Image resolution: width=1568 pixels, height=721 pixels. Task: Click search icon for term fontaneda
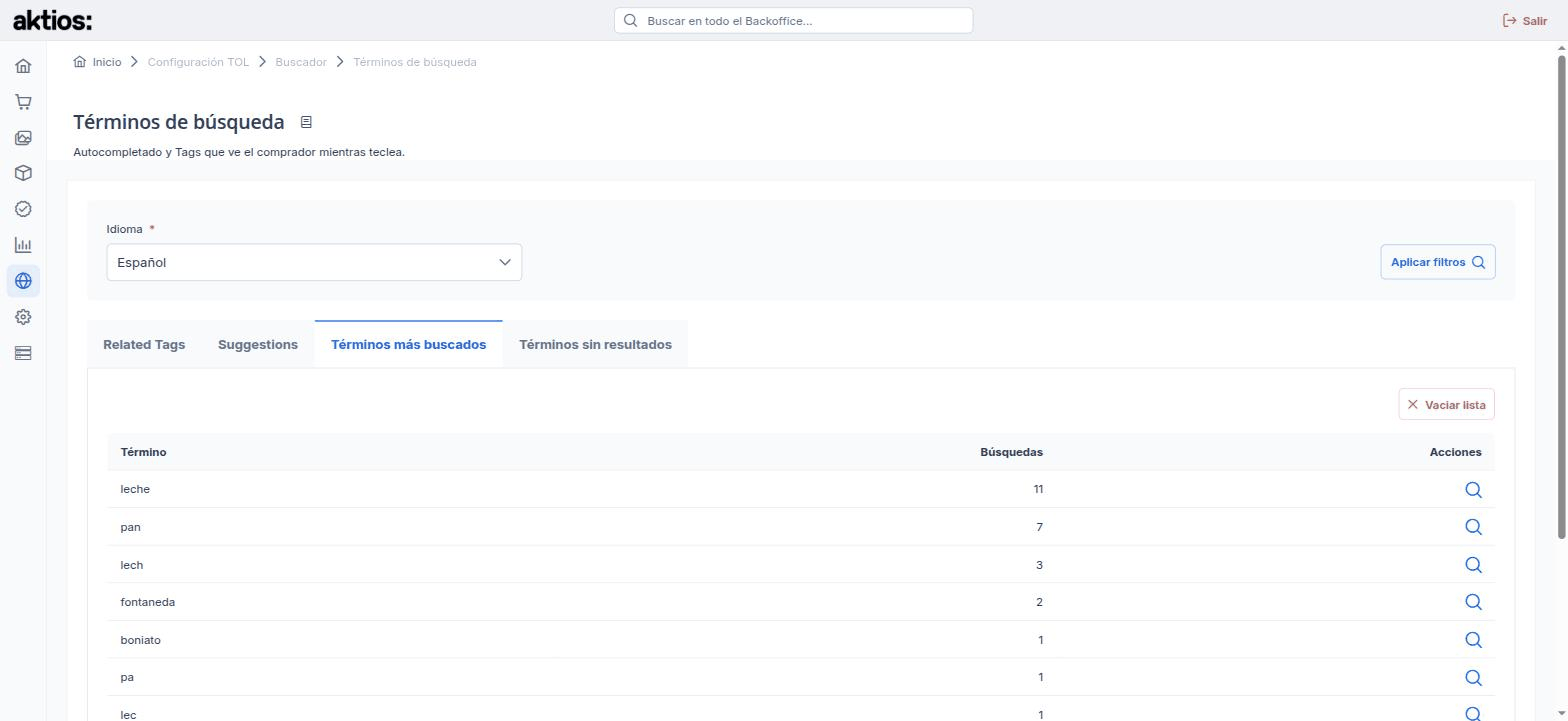(1473, 602)
